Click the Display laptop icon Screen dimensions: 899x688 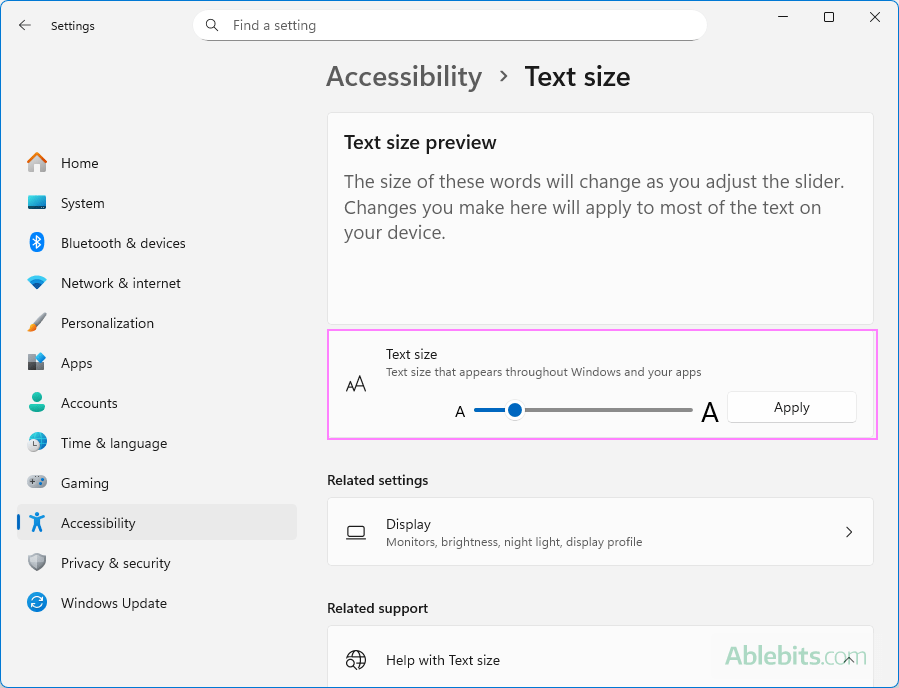(x=356, y=533)
